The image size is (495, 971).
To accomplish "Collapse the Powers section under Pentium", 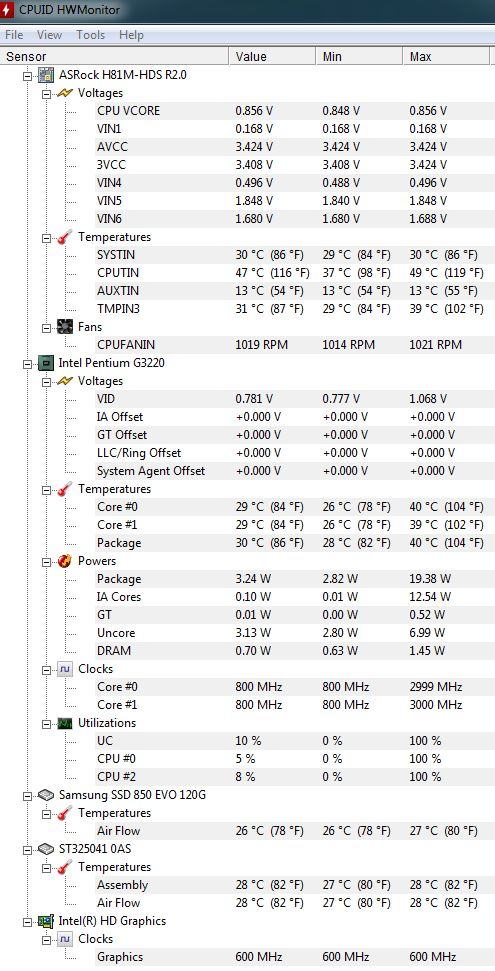I will click(x=46, y=562).
